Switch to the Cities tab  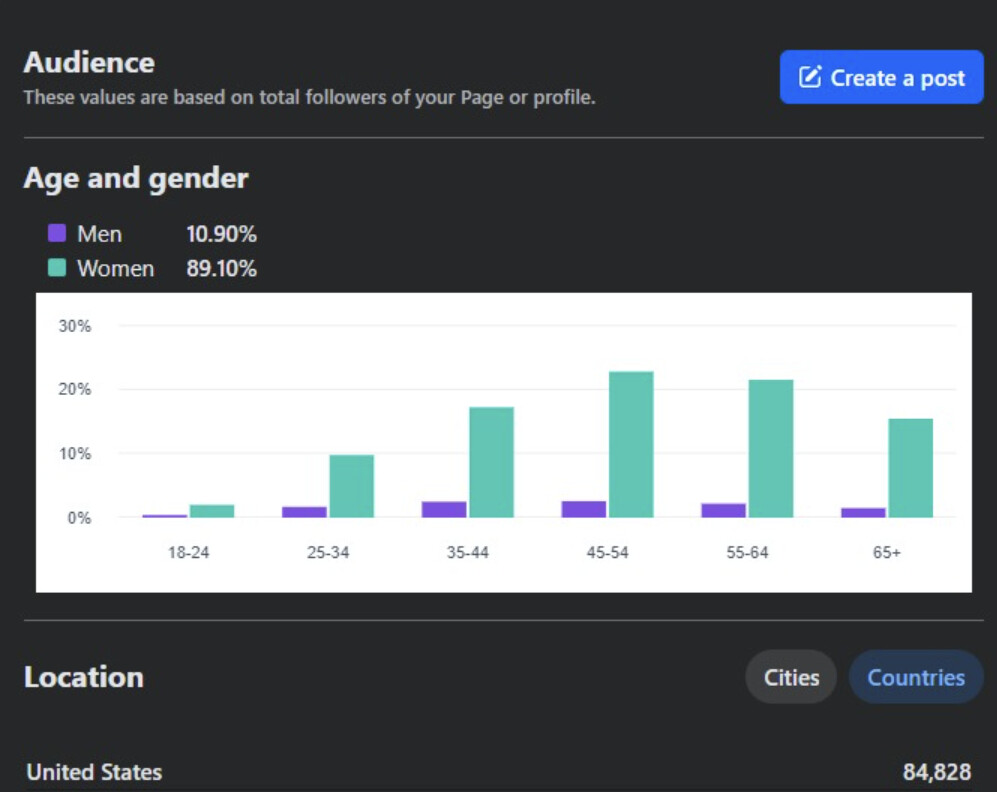click(791, 677)
